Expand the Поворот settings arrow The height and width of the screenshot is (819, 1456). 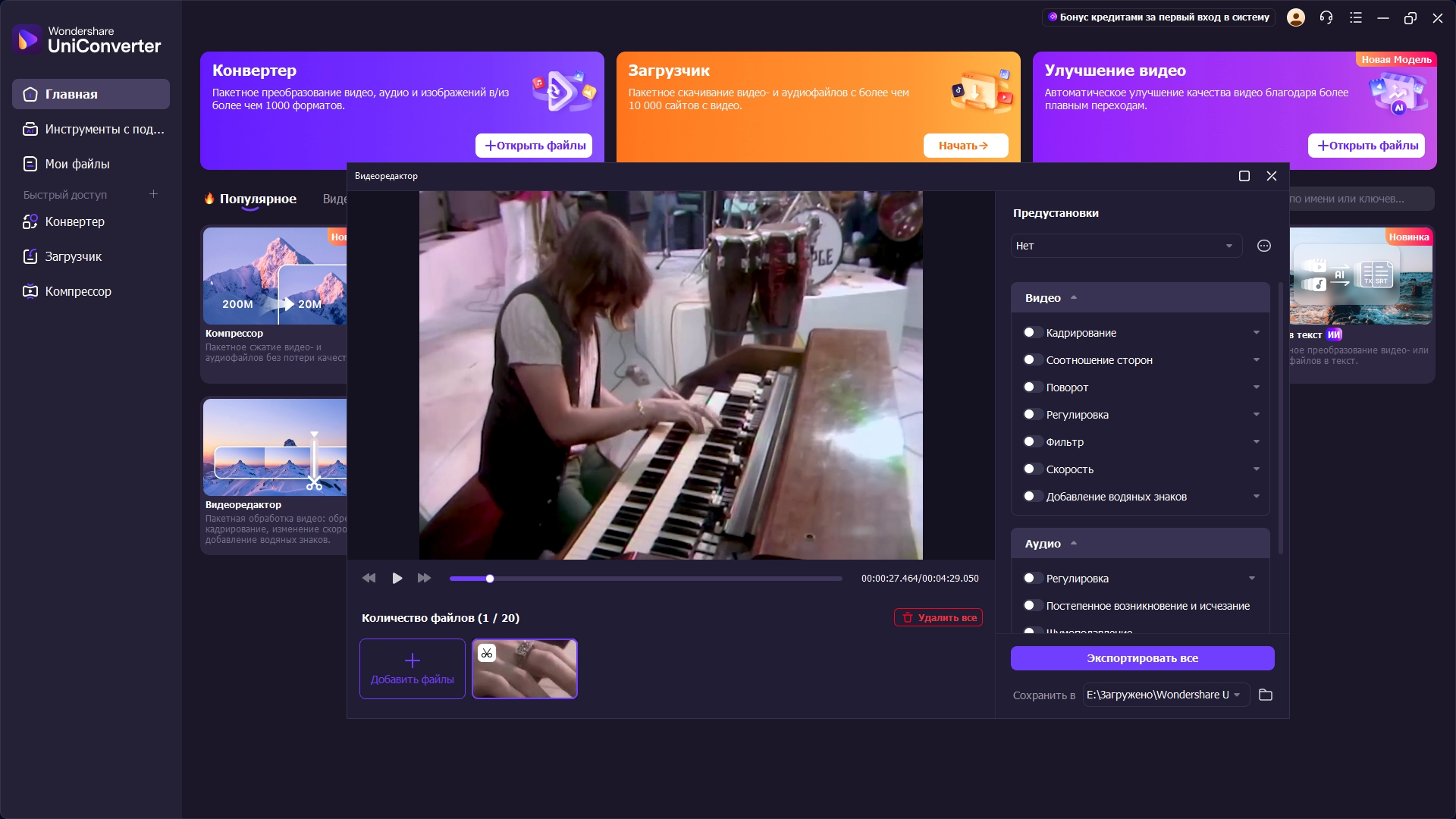click(x=1256, y=388)
